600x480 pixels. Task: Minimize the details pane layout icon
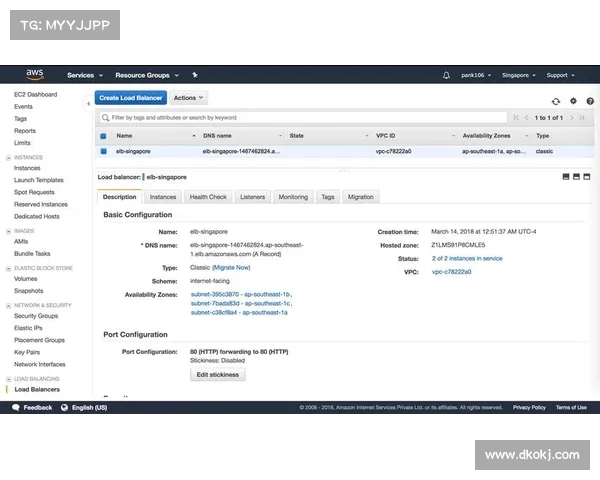(x=566, y=176)
